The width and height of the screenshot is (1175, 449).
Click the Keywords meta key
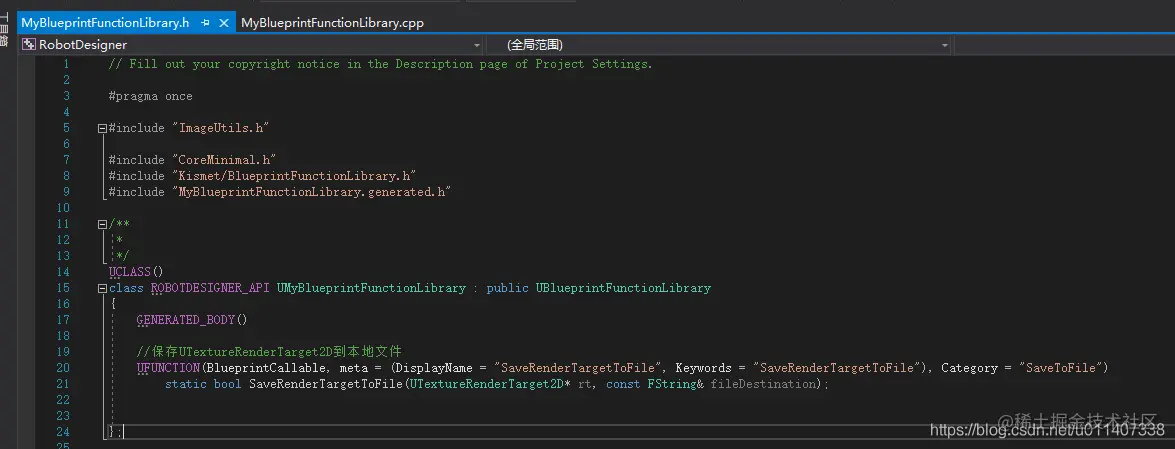point(703,368)
